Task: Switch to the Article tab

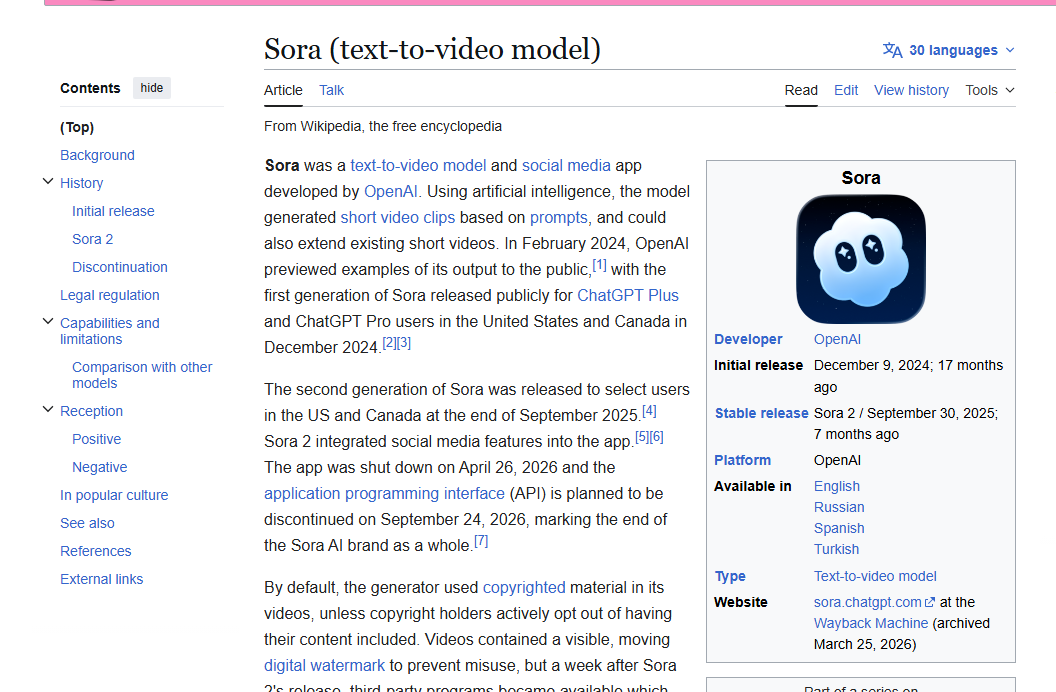Action: [283, 90]
